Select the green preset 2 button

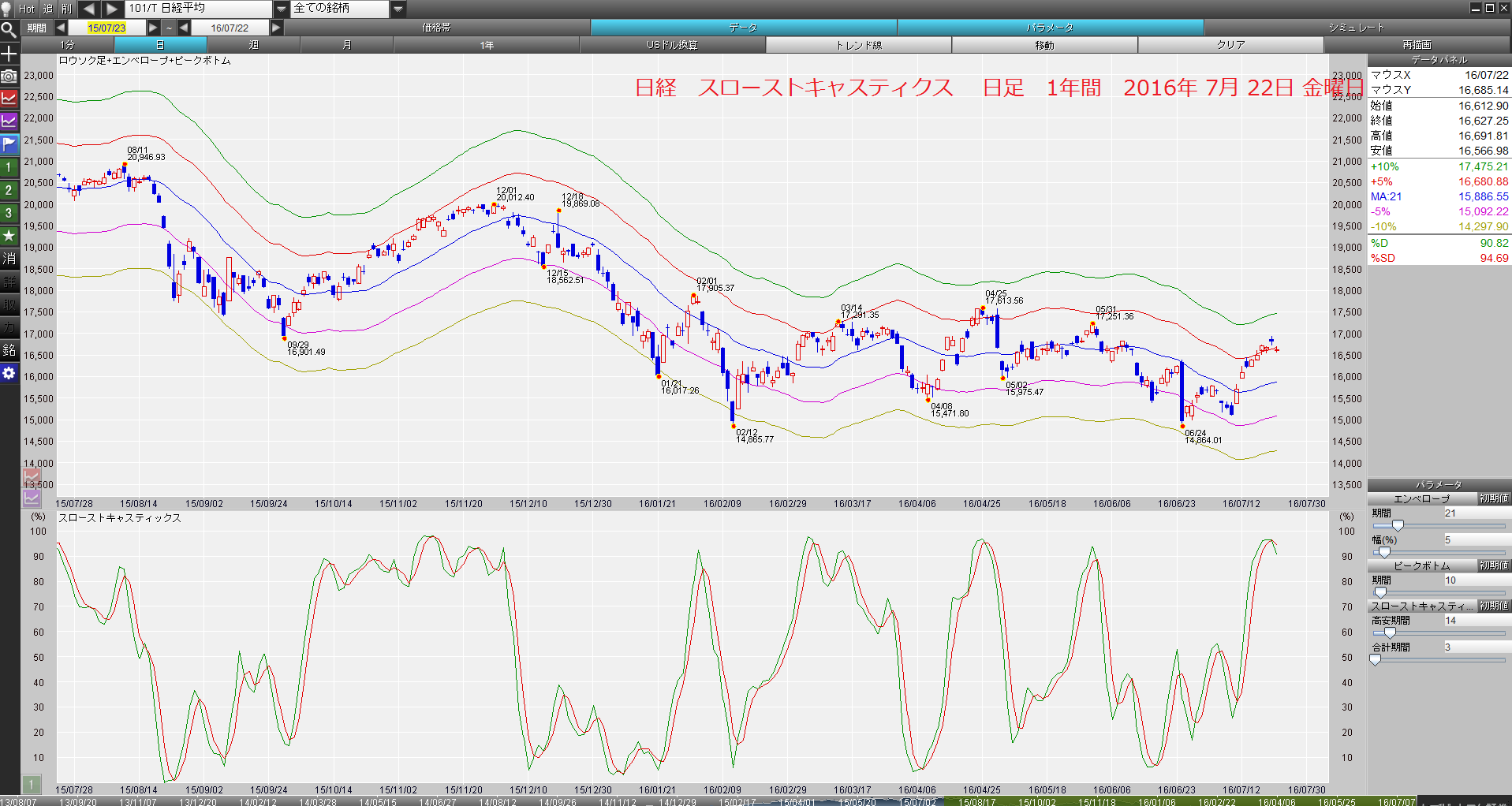coord(9,190)
